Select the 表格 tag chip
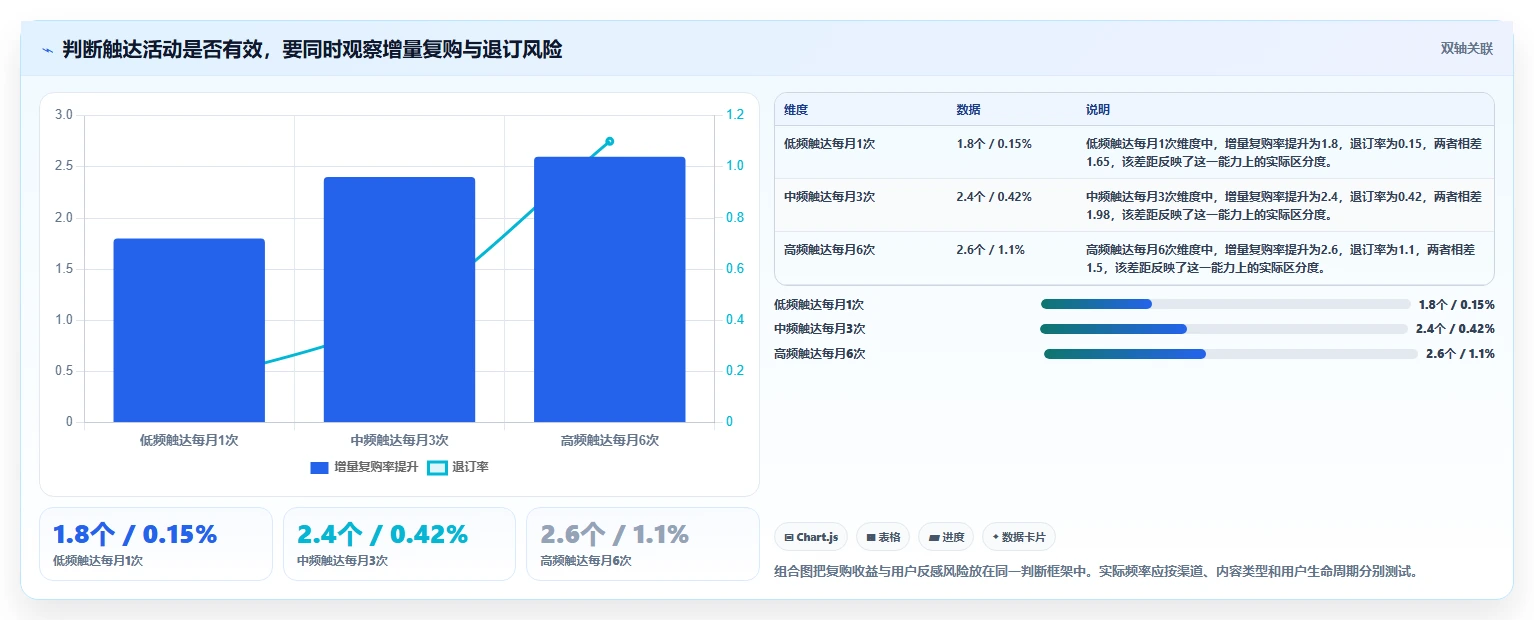 tap(883, 537)
